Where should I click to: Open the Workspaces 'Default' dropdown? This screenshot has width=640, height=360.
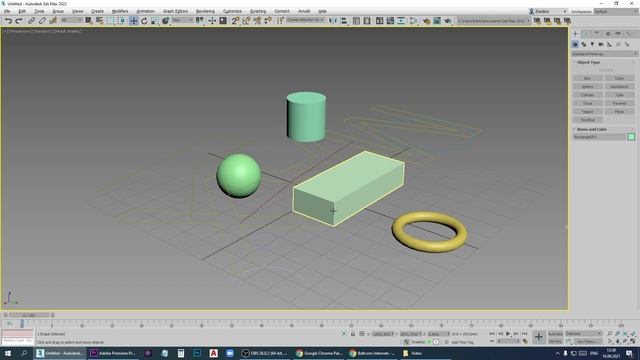coord(616,11)
